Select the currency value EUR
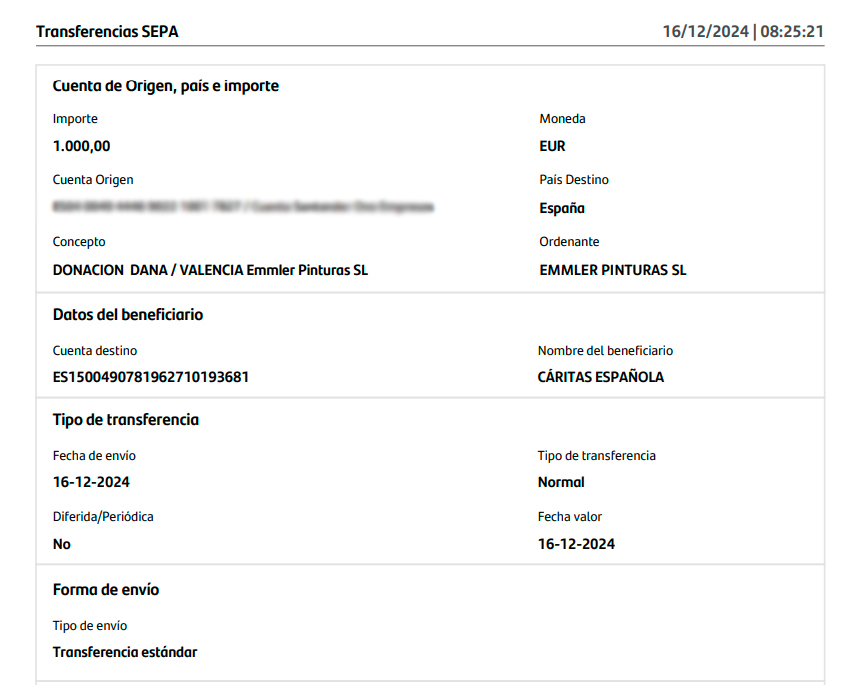 [552, 146]
